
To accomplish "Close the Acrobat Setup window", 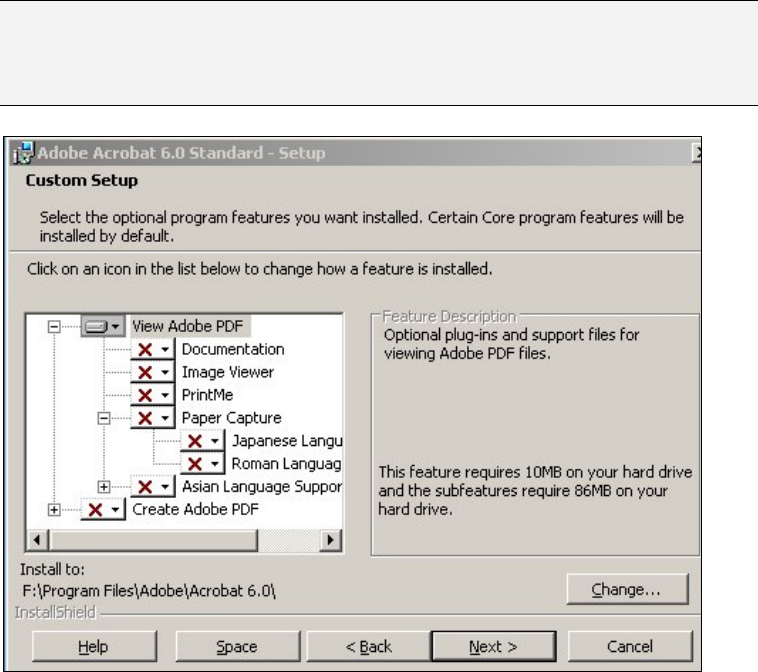I will pyautogui.click(x=698, y=153).
